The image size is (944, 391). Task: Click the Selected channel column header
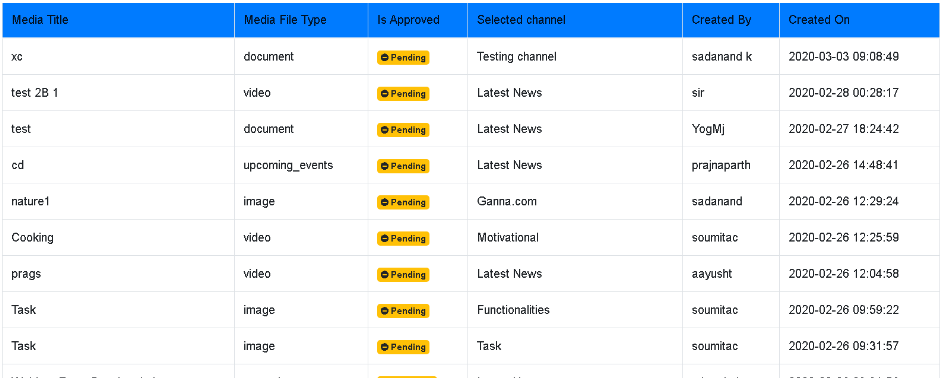[x=575, y=20]
